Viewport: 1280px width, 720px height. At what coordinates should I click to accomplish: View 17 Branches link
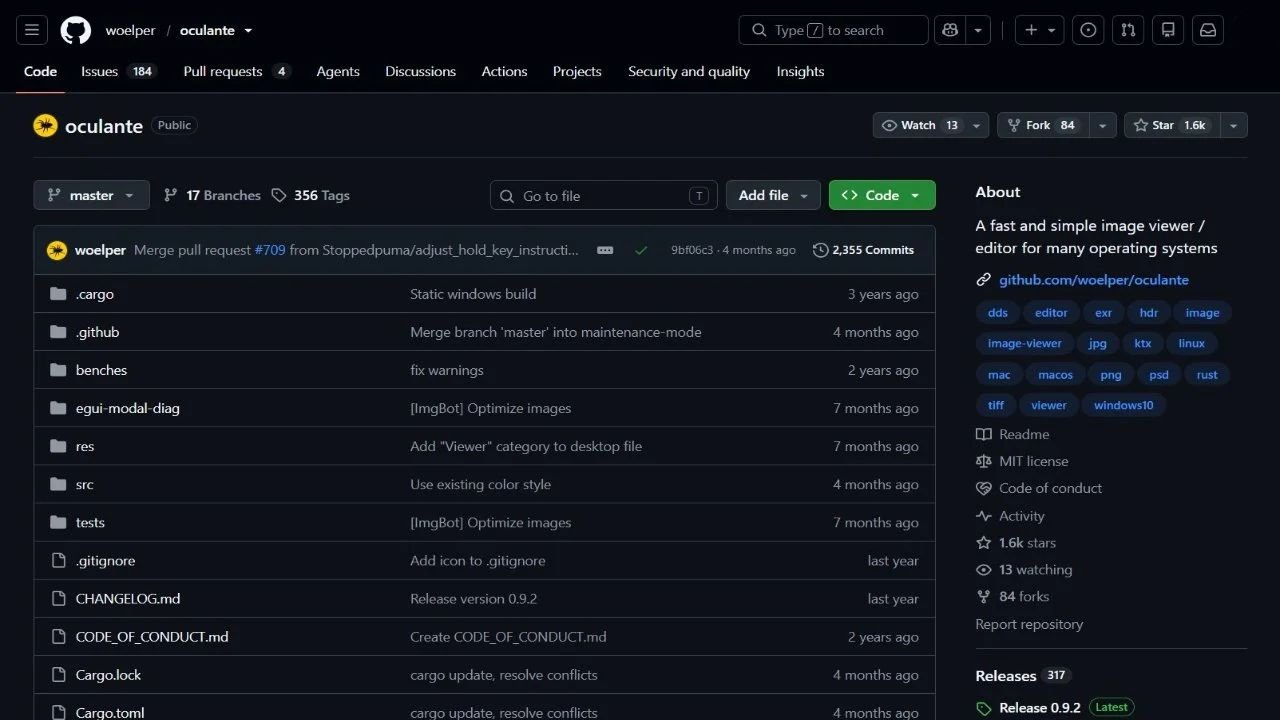[212, 195]
